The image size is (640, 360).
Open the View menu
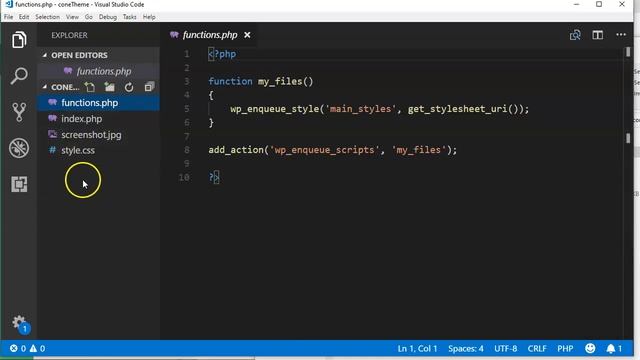point(72,17)
